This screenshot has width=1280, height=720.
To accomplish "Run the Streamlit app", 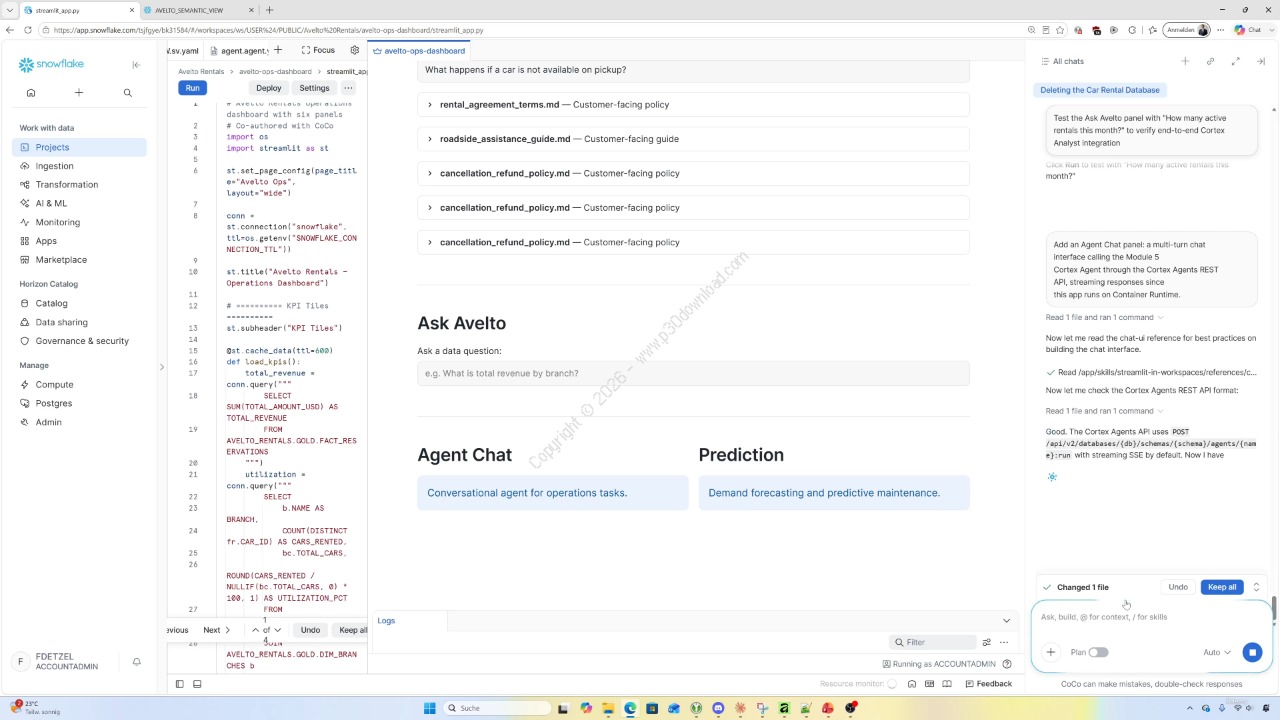I will click(192, 88).
